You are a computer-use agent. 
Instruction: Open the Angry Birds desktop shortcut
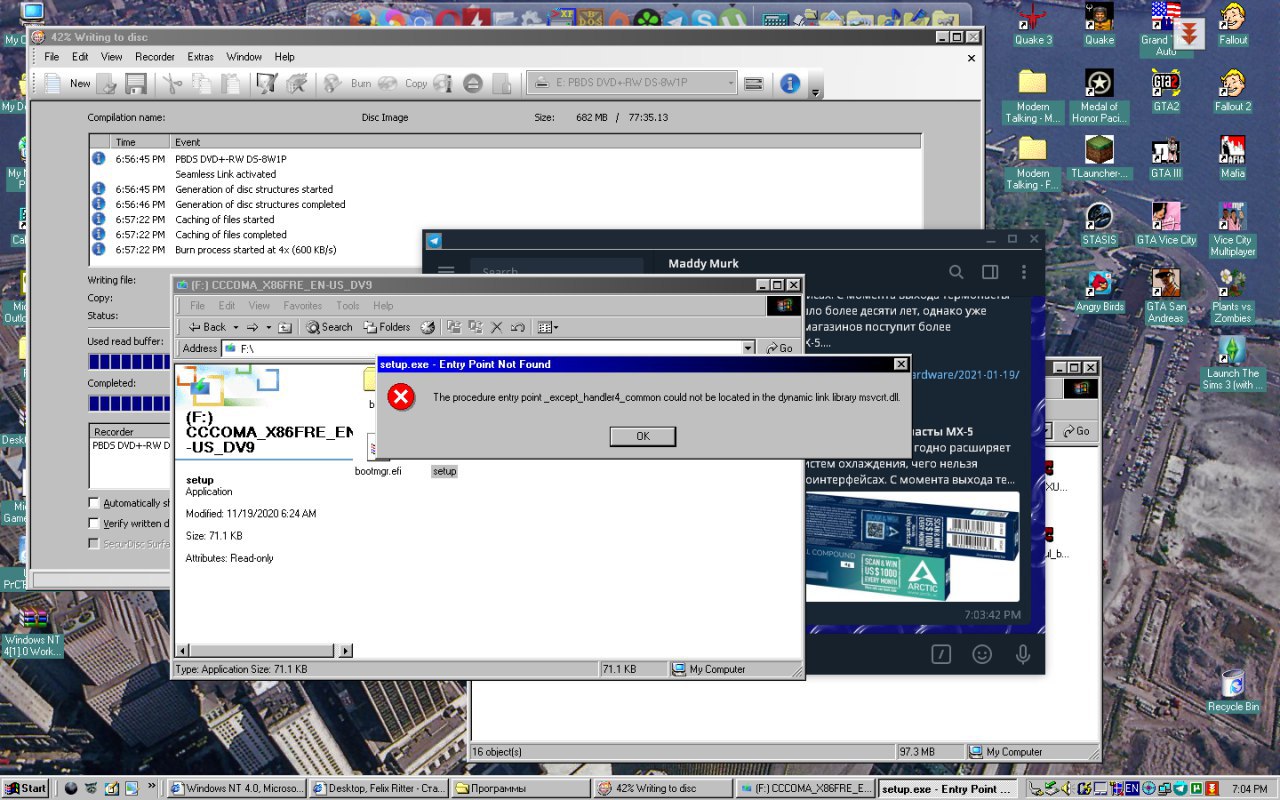pos(1099,291)
